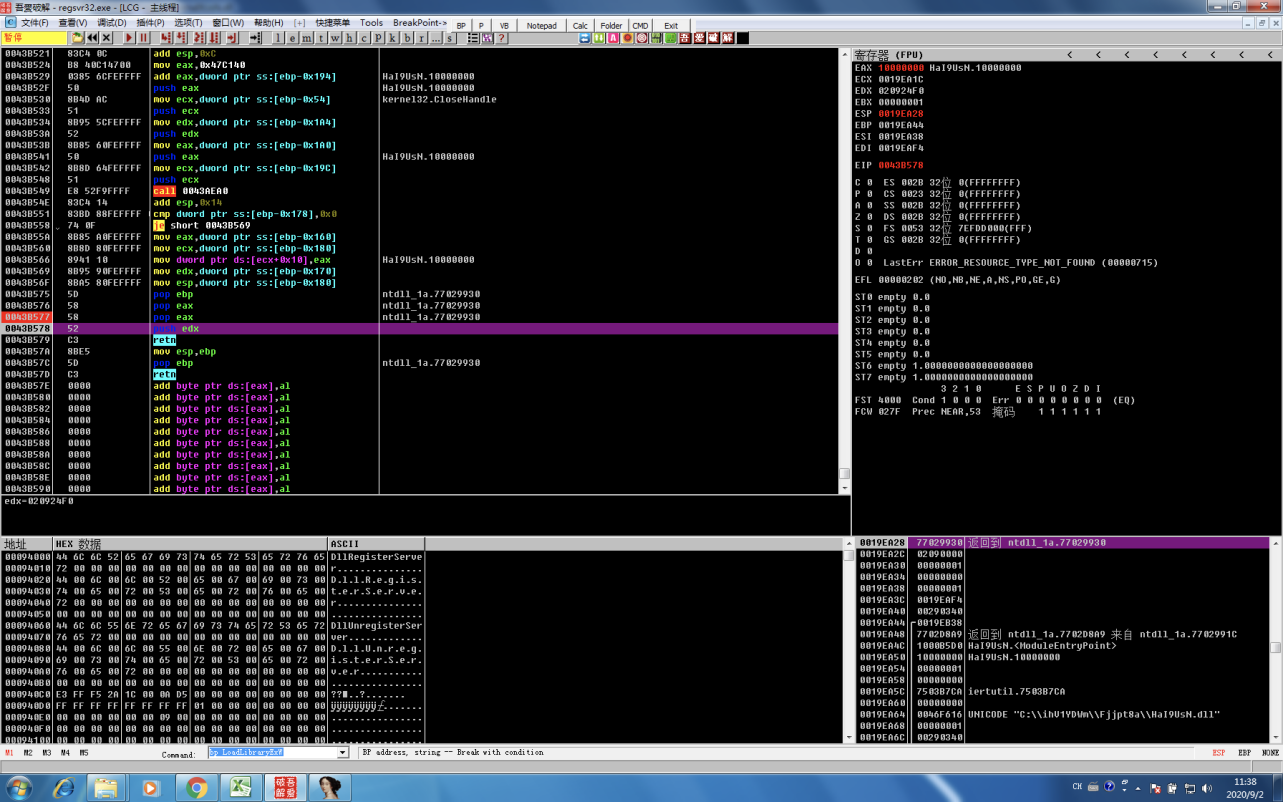
Task: Open the BreakPoint-> dropdown menu
Action: click(x=419, y=22)
